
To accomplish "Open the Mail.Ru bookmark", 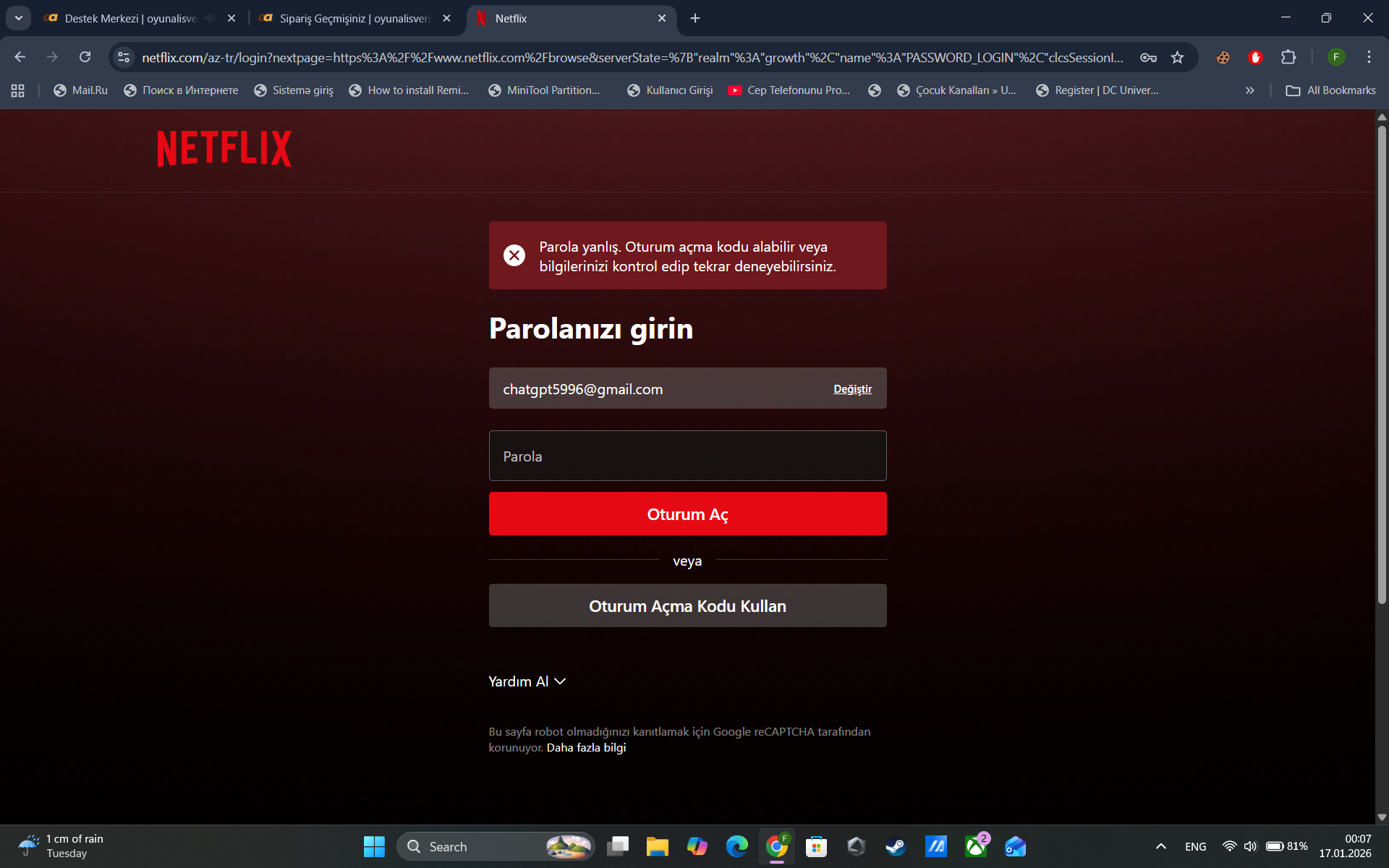I will (80, 90).
